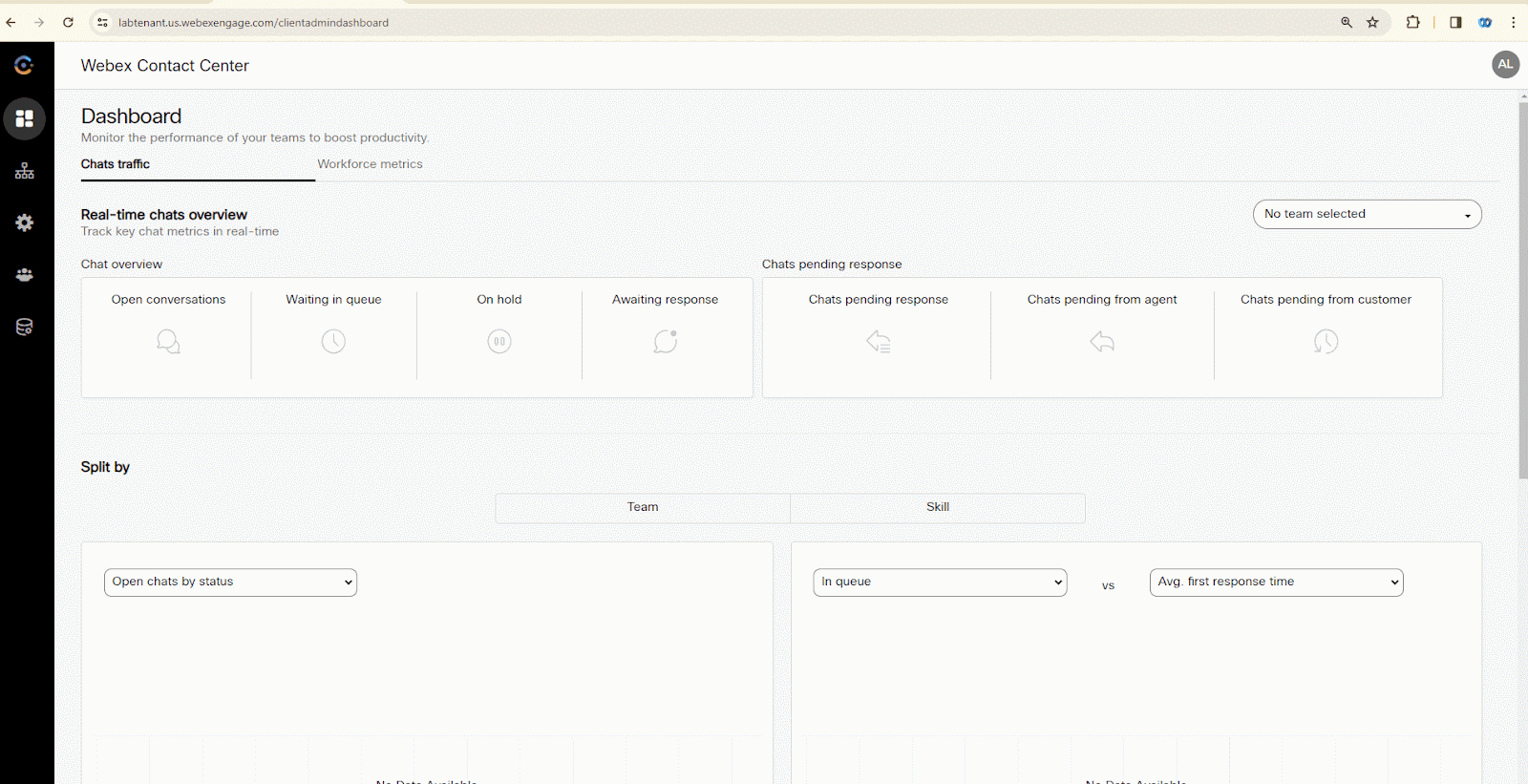Click the page vertical scrollbar
The width and height of the screenshot is (1528, 784).
click(1522, 290)
